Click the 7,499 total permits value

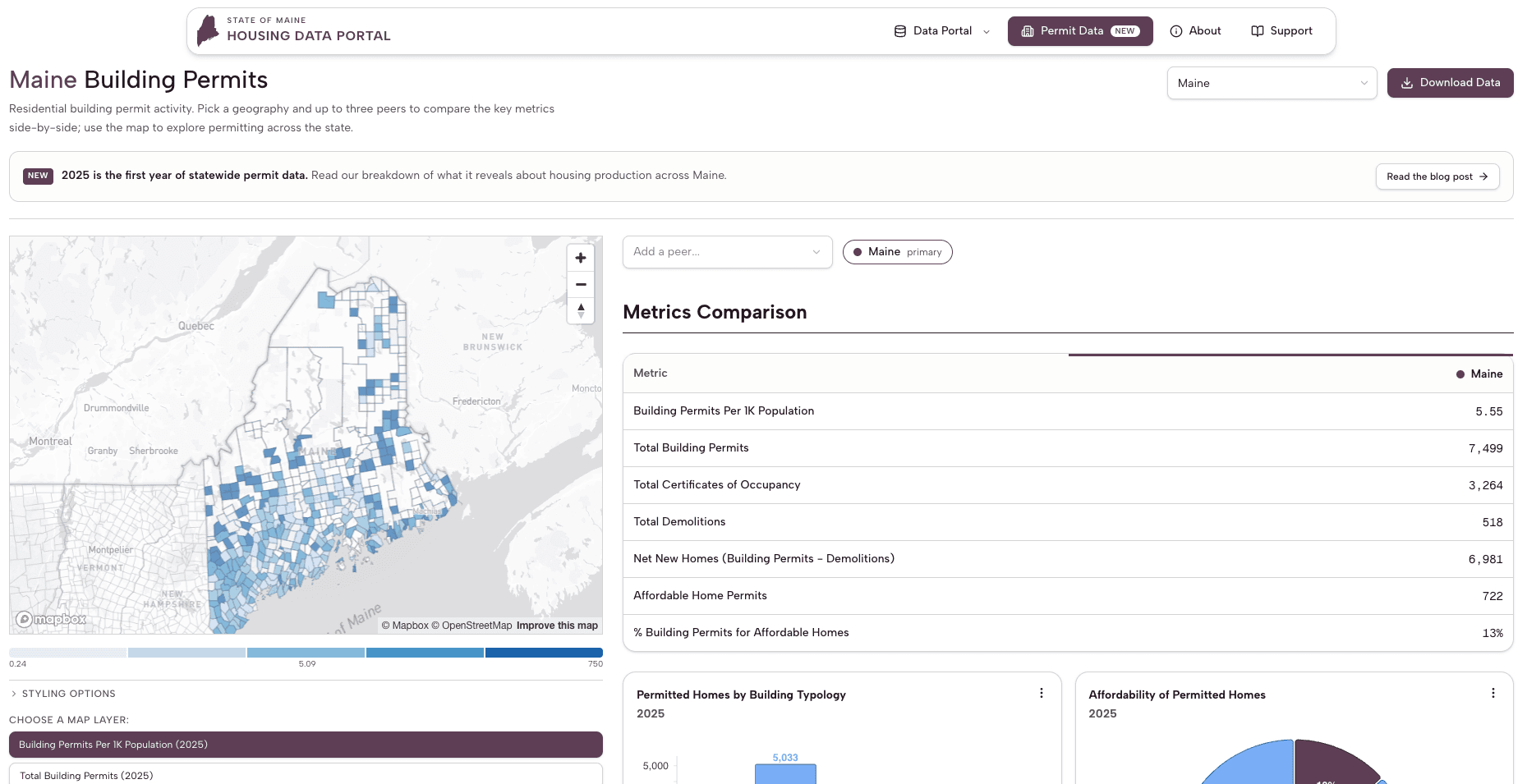click(x=1485, y=448)
